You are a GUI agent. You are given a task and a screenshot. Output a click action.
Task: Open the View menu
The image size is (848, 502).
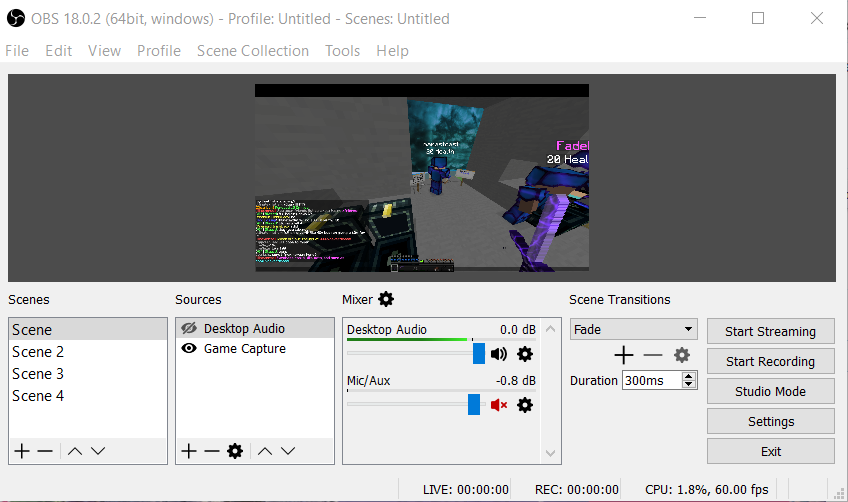[x=104, y=51]
